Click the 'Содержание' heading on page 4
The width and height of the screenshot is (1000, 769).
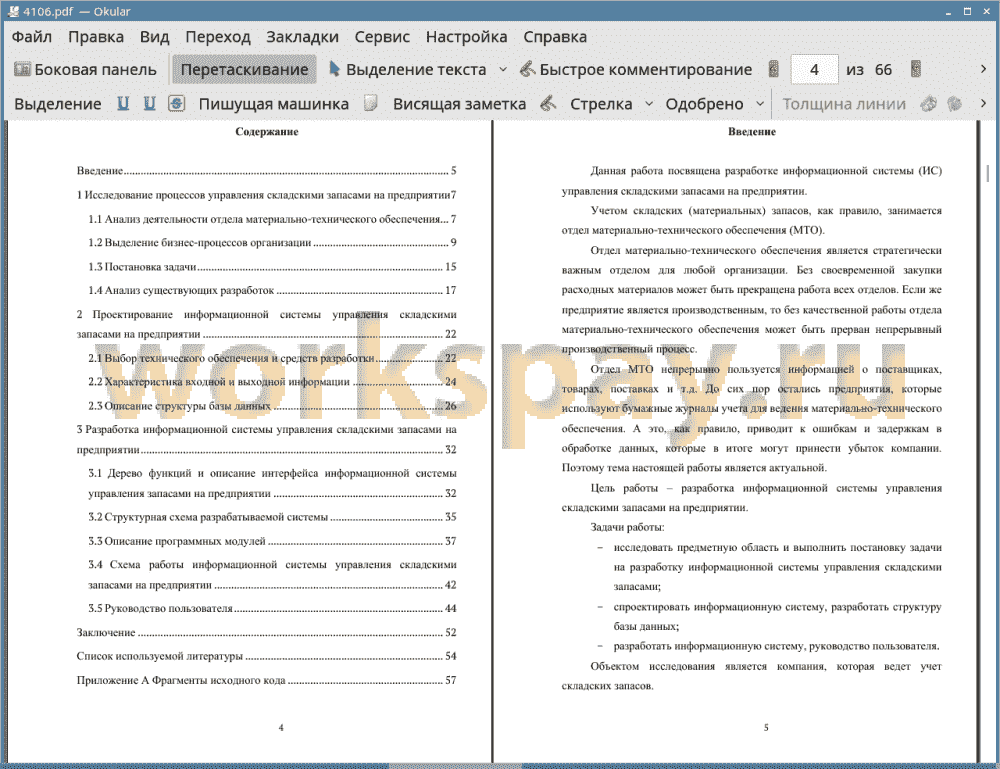(x=267, y=131)
